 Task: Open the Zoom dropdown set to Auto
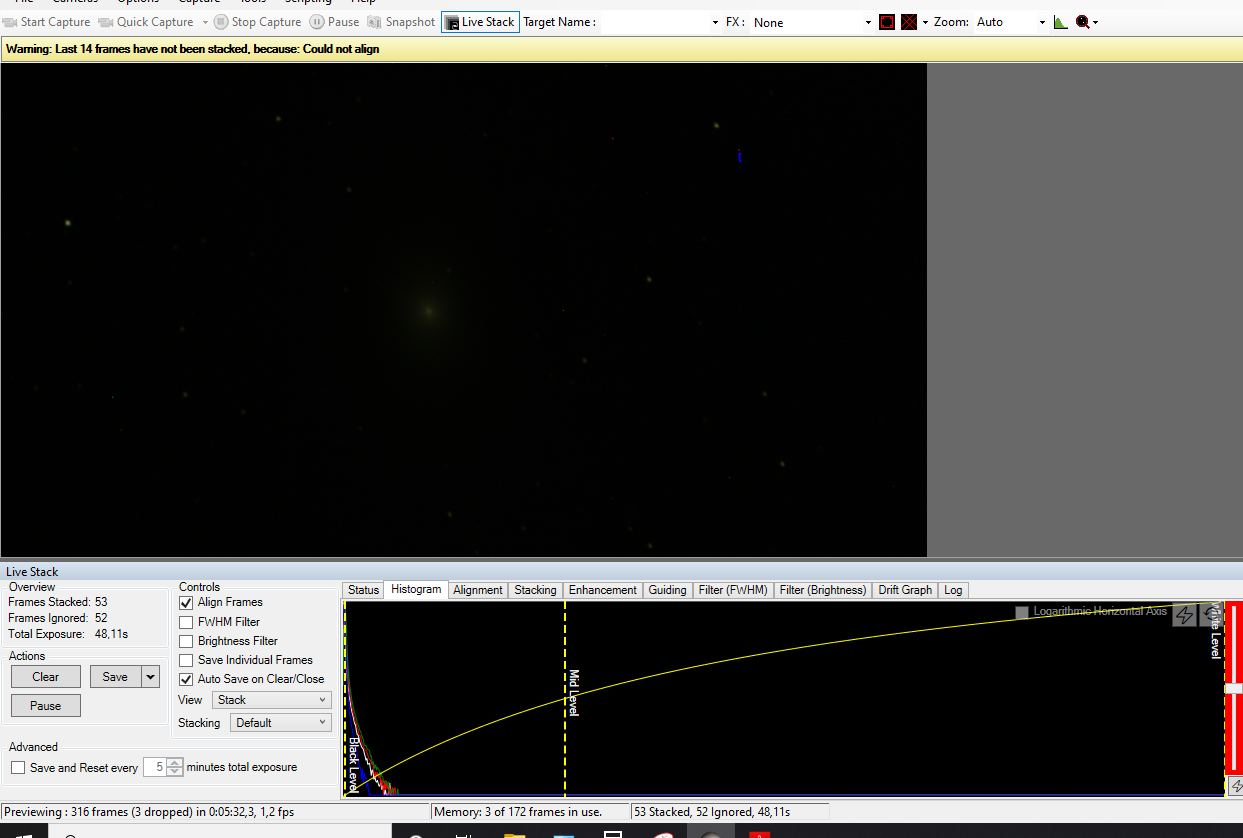(1010, 22)
